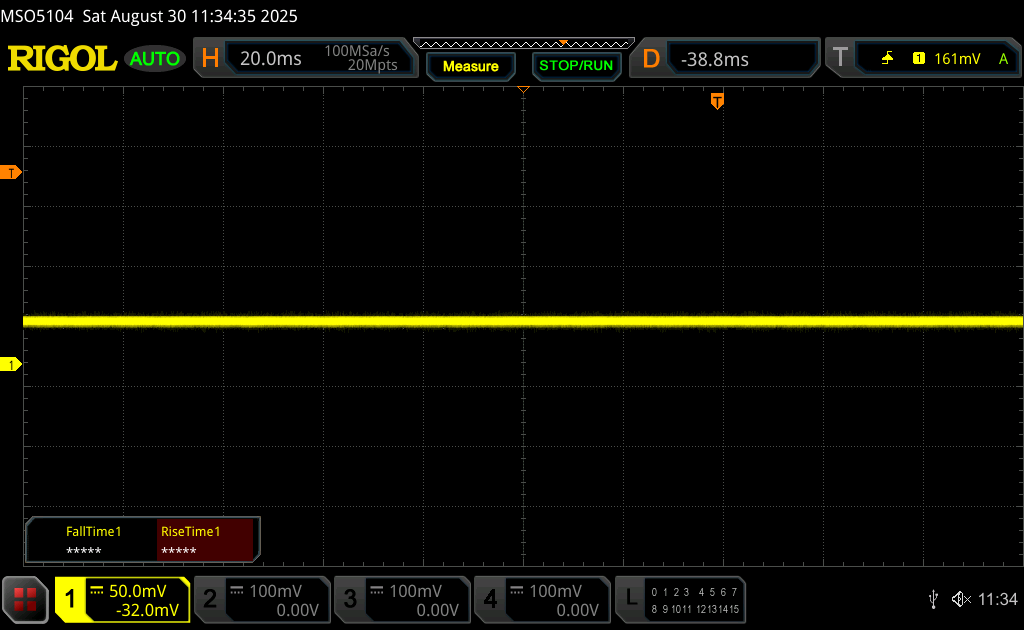
Task: Click the rising edge trigger icon
Action: point(887,59)
